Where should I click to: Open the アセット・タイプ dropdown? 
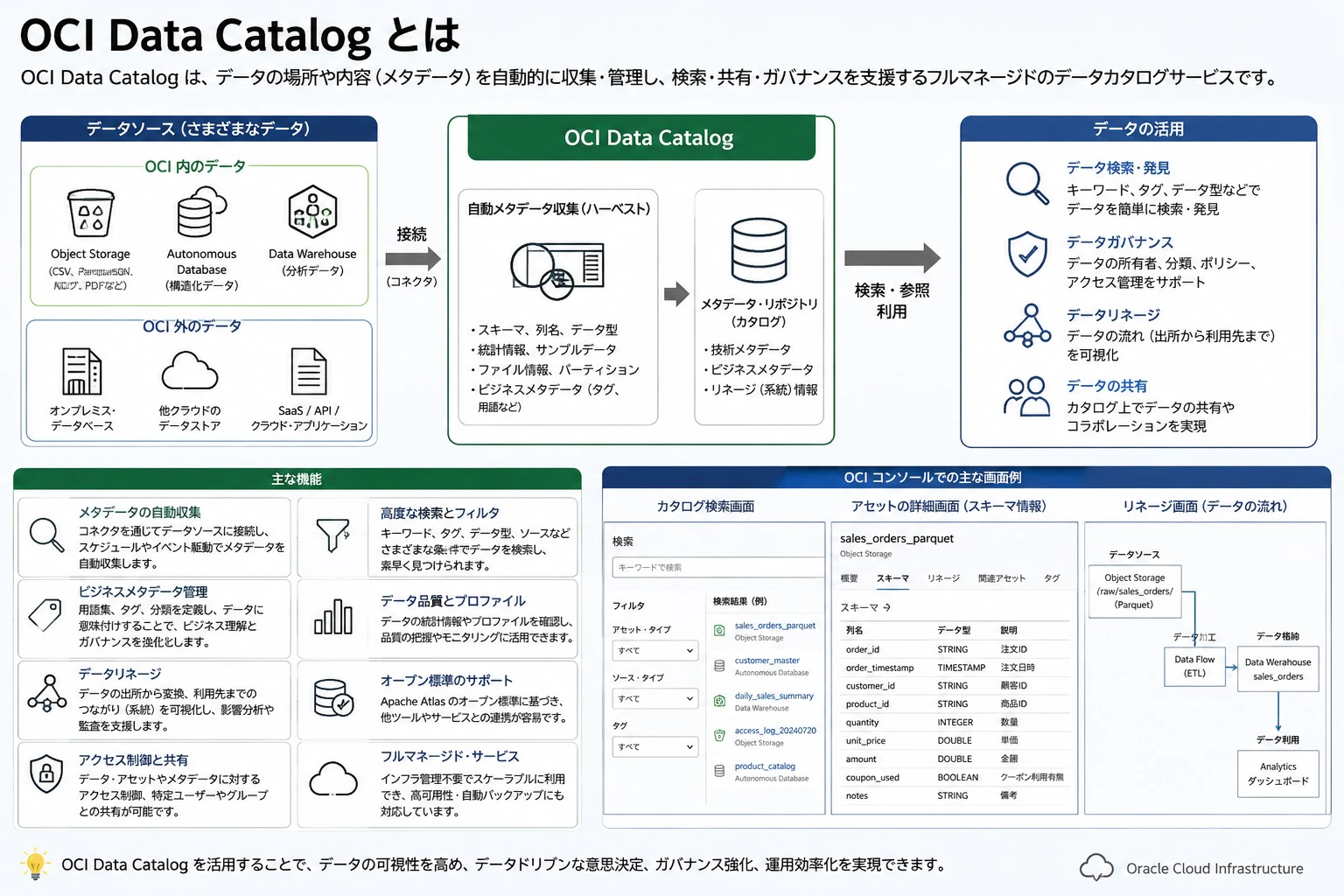pyautogui.click(x=655, y=650)
